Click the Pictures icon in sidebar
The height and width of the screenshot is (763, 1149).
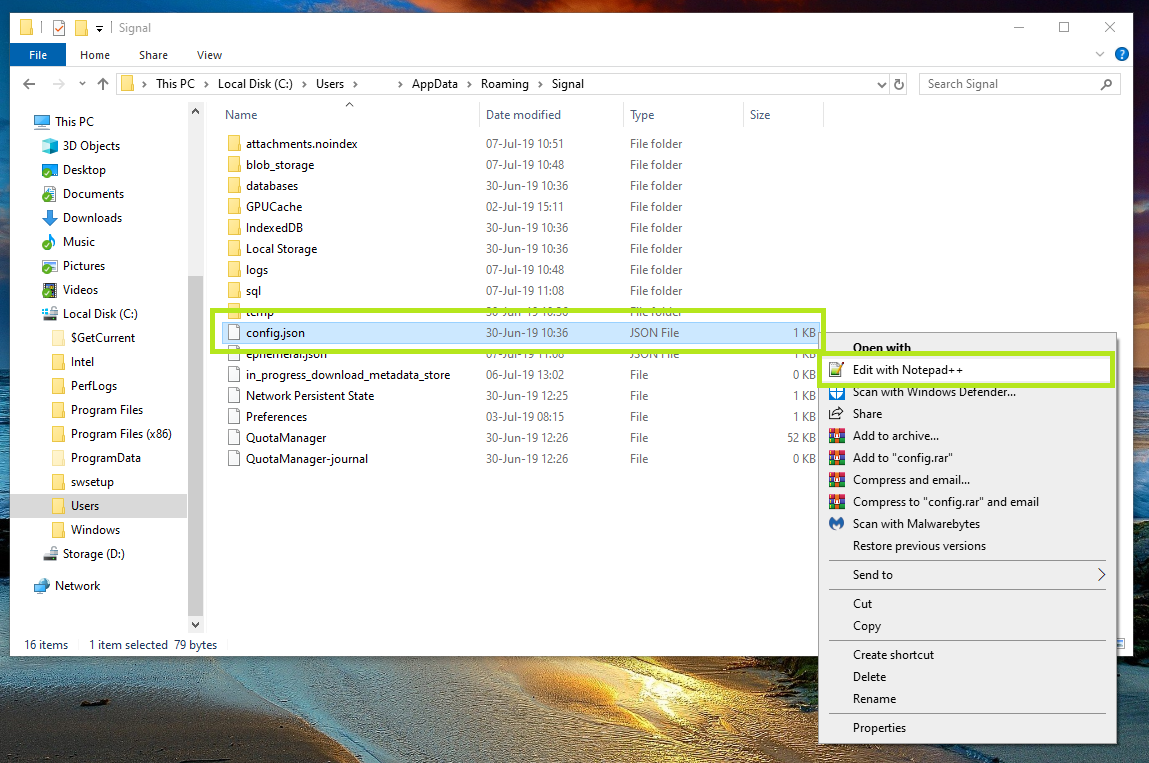50,266
